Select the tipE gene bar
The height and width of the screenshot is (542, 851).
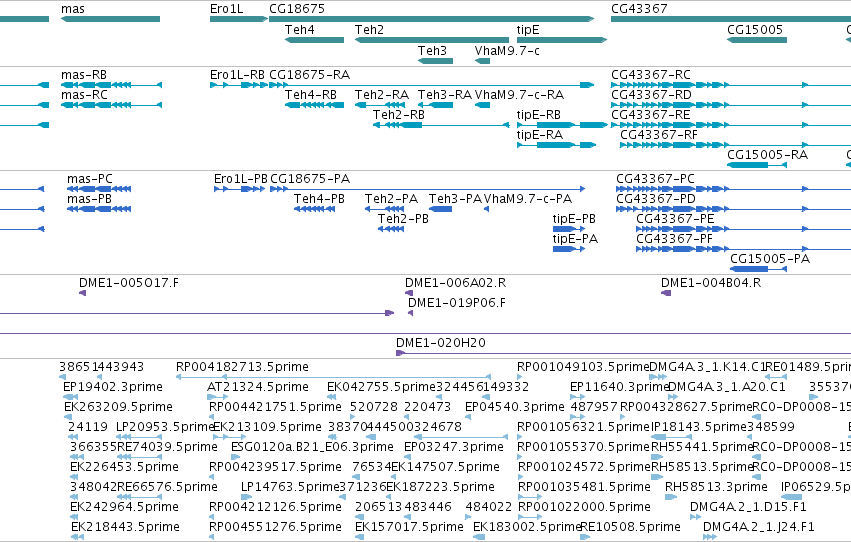tap(562, 40)
